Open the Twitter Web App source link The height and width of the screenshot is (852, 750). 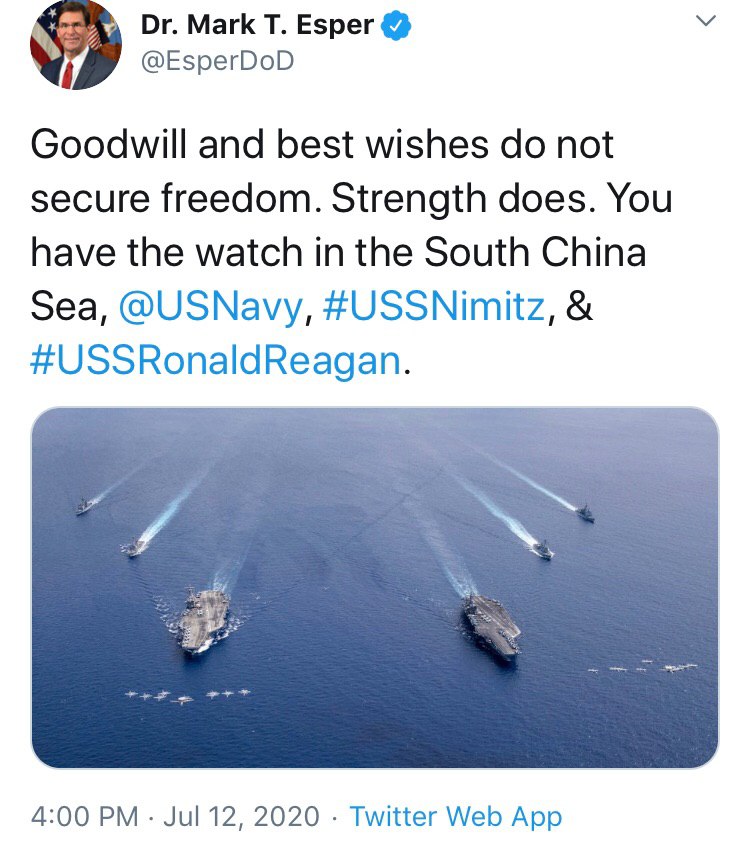(456, 816)
